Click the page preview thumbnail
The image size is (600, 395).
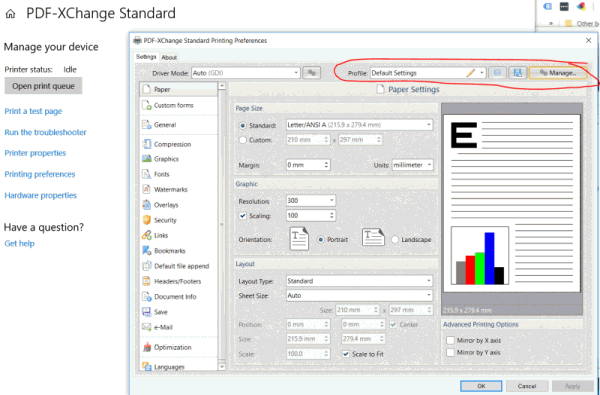(x=512, y=203)
